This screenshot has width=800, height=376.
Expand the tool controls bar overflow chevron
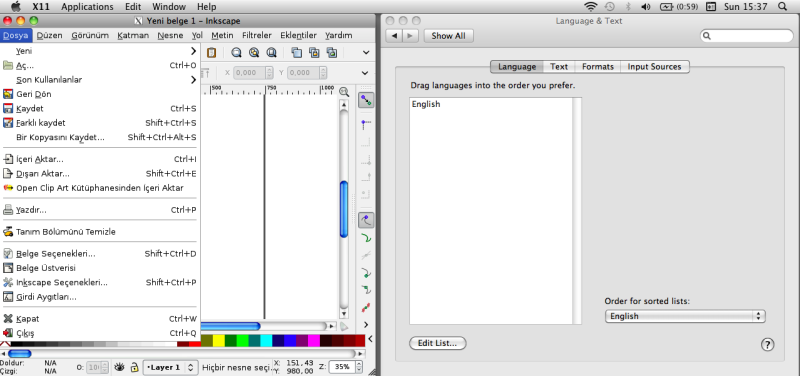click(x=365, y=73)
